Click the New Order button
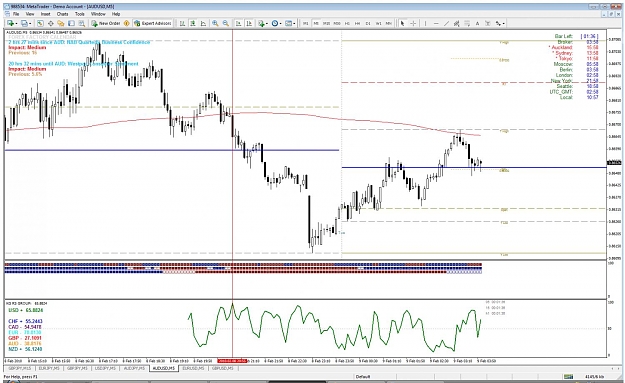Screen dimensions: 625x383 106,24
